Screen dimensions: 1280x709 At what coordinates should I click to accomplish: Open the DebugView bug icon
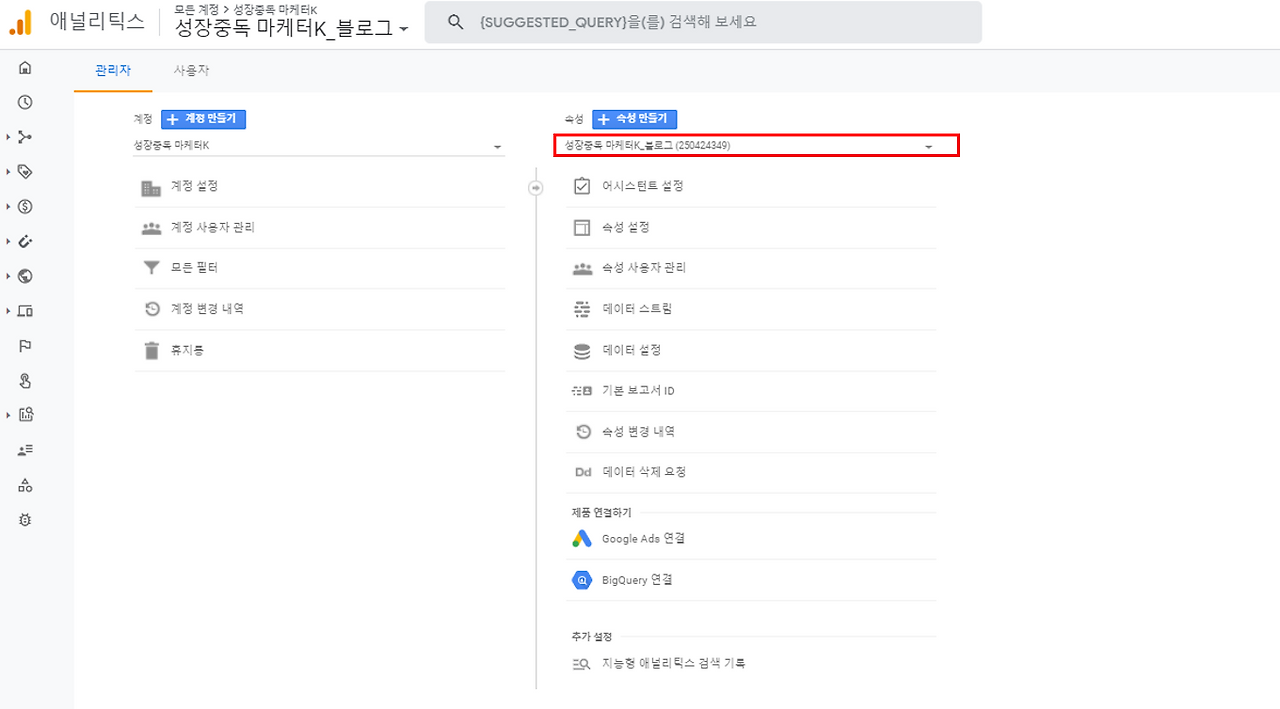point(25,520)
